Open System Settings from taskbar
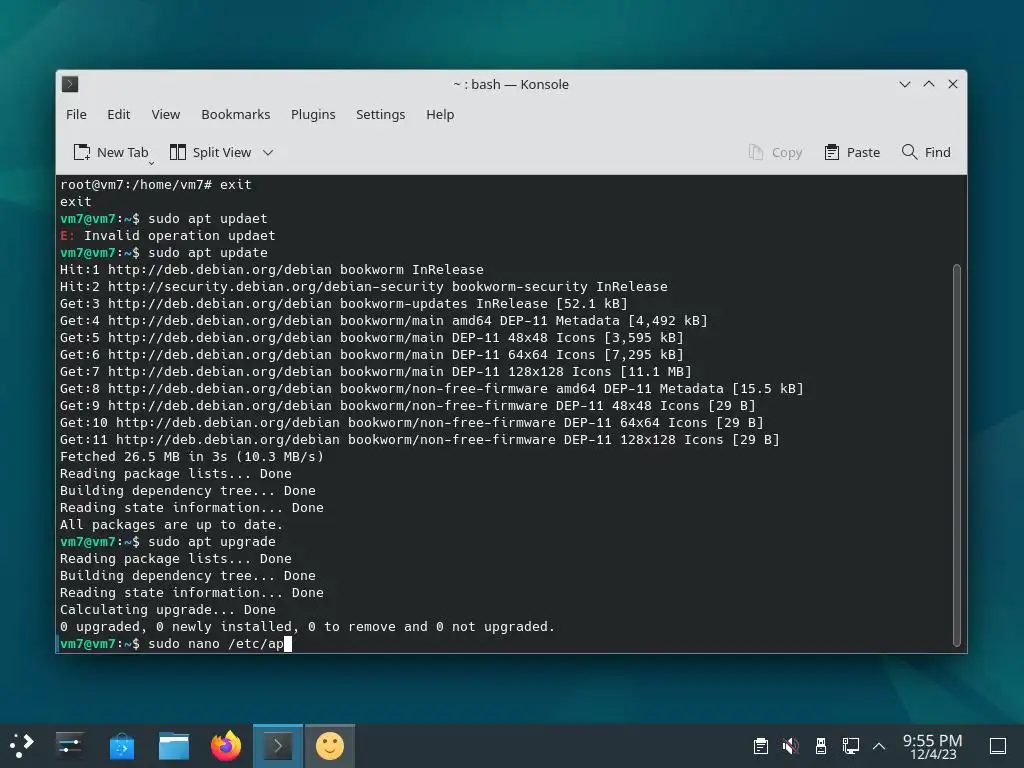Screen dimensions: 1024x768 (69, 746)
